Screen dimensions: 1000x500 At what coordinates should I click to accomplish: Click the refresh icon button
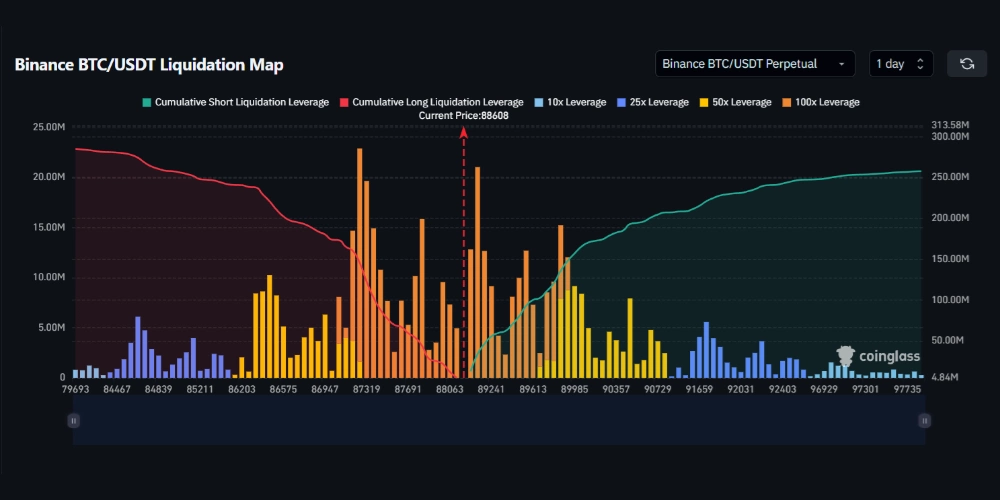(967, 64)
